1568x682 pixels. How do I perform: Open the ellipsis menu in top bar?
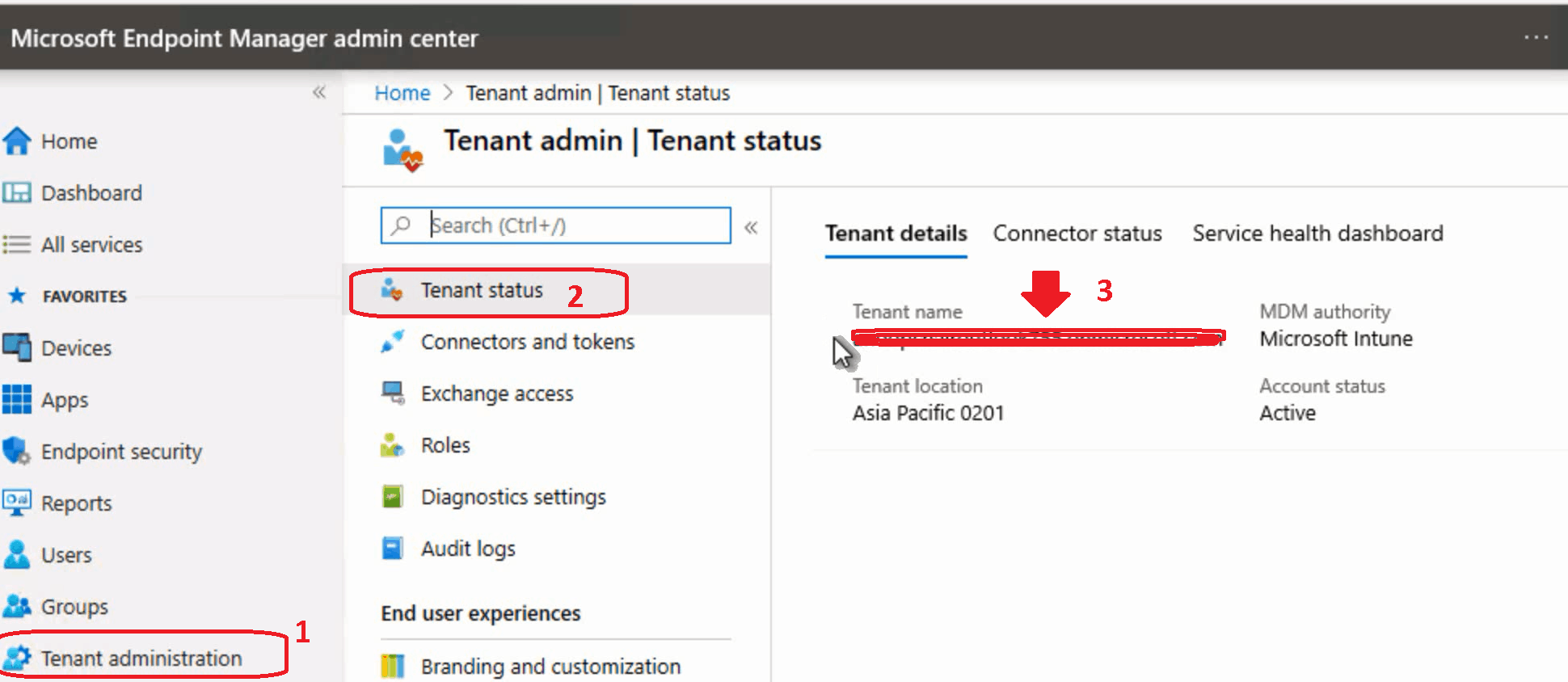coord(1536,37)
